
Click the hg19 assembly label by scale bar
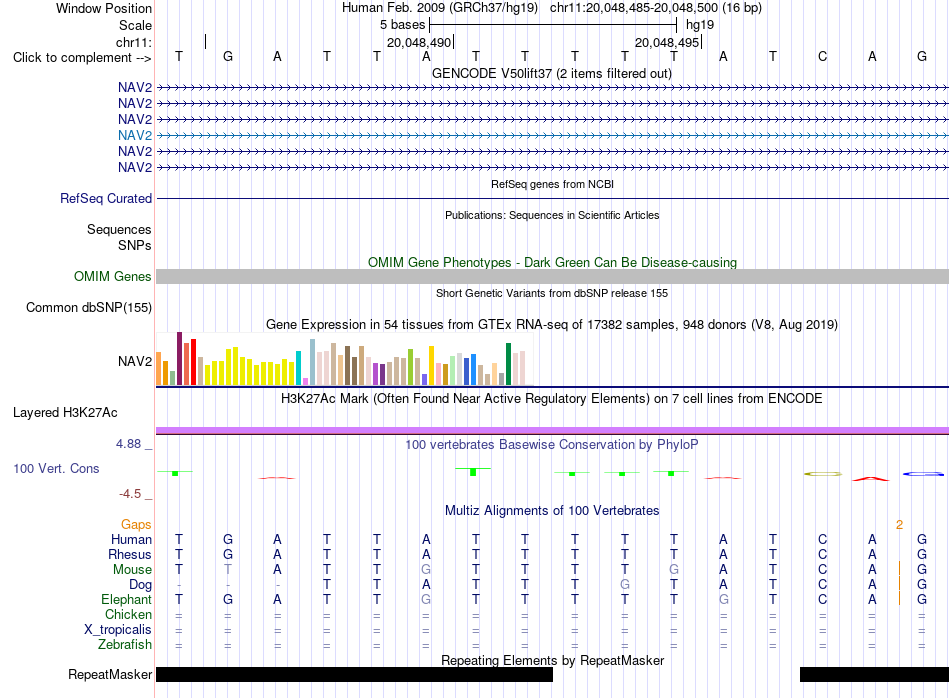point(700,25)
